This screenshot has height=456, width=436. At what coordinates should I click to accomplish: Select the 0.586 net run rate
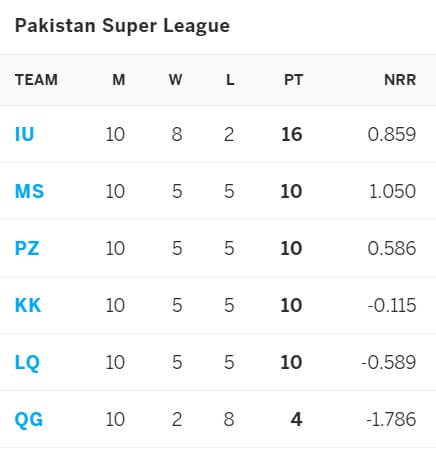392,248
